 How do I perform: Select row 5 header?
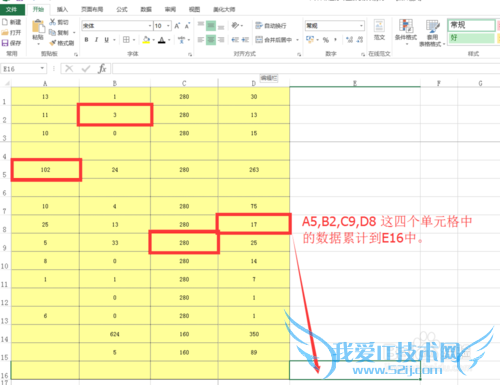[x=5, y=169]
